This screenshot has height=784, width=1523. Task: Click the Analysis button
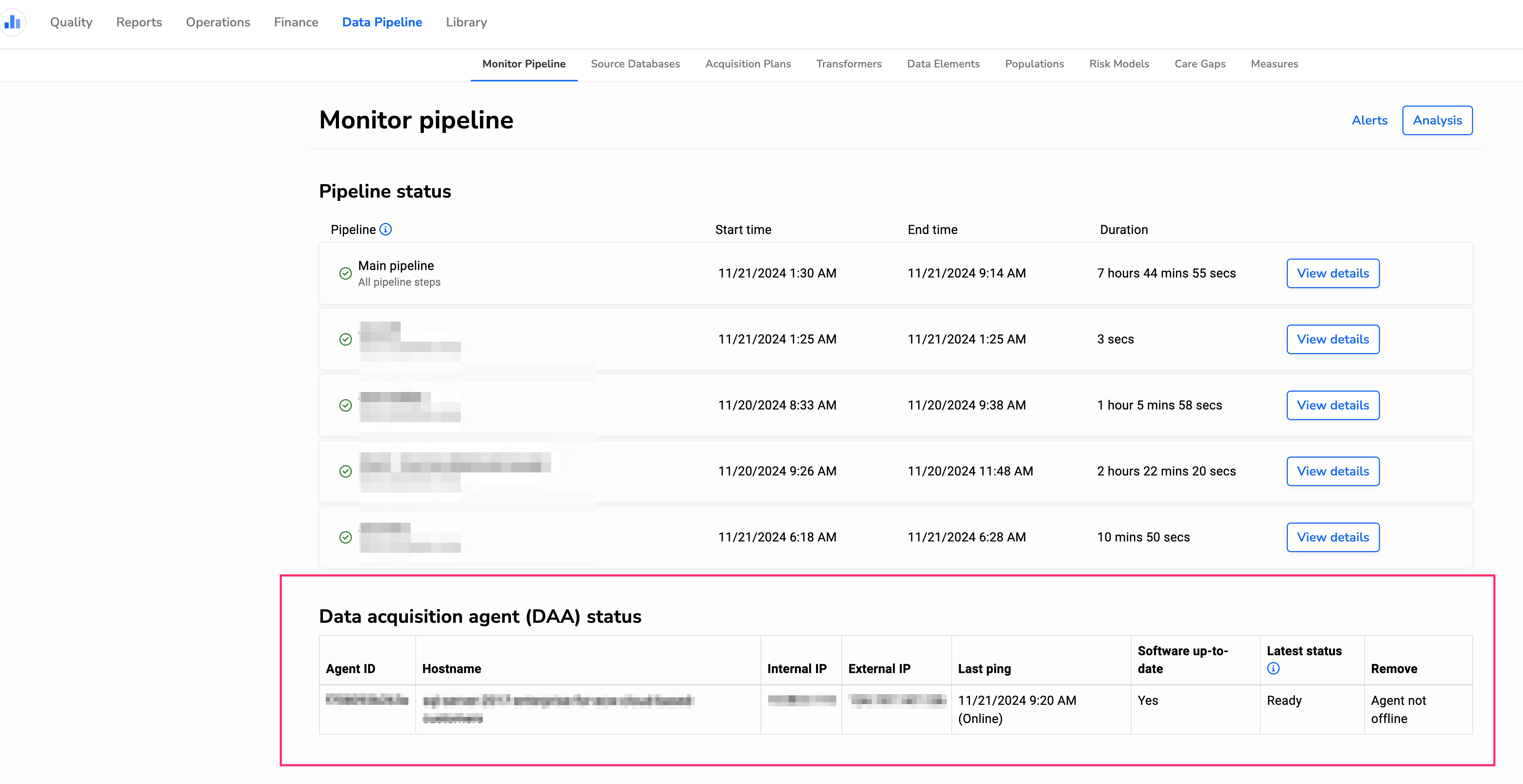coord(1437,120)
